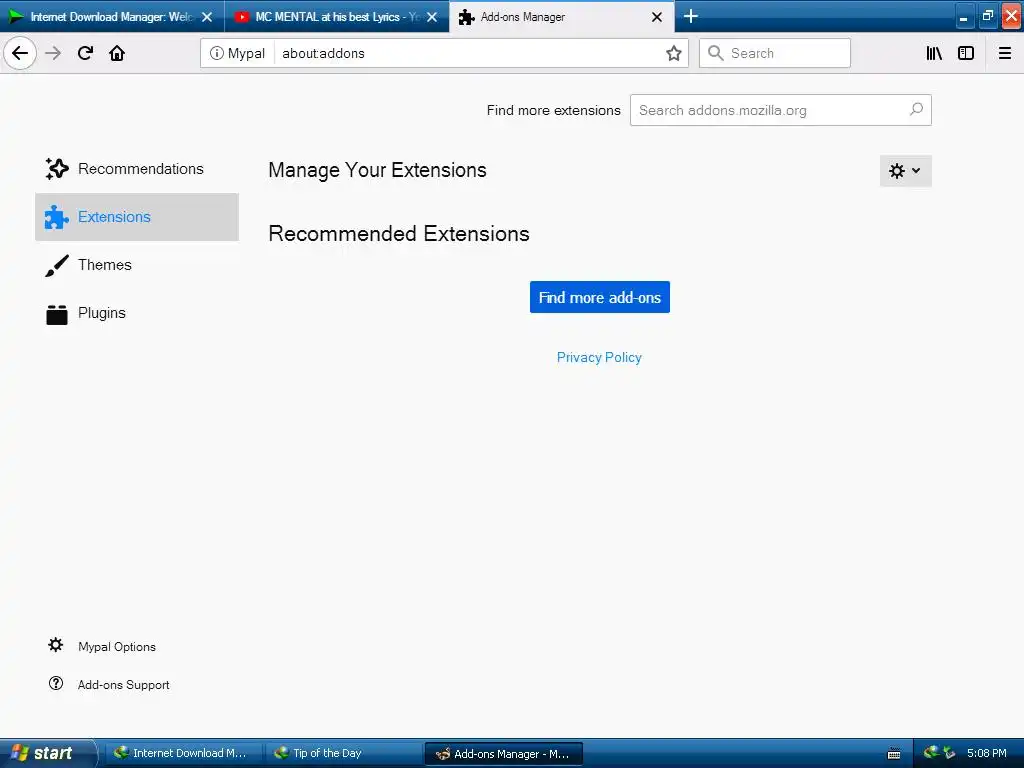Submit addon search with magnifier icon

(916, 109)
